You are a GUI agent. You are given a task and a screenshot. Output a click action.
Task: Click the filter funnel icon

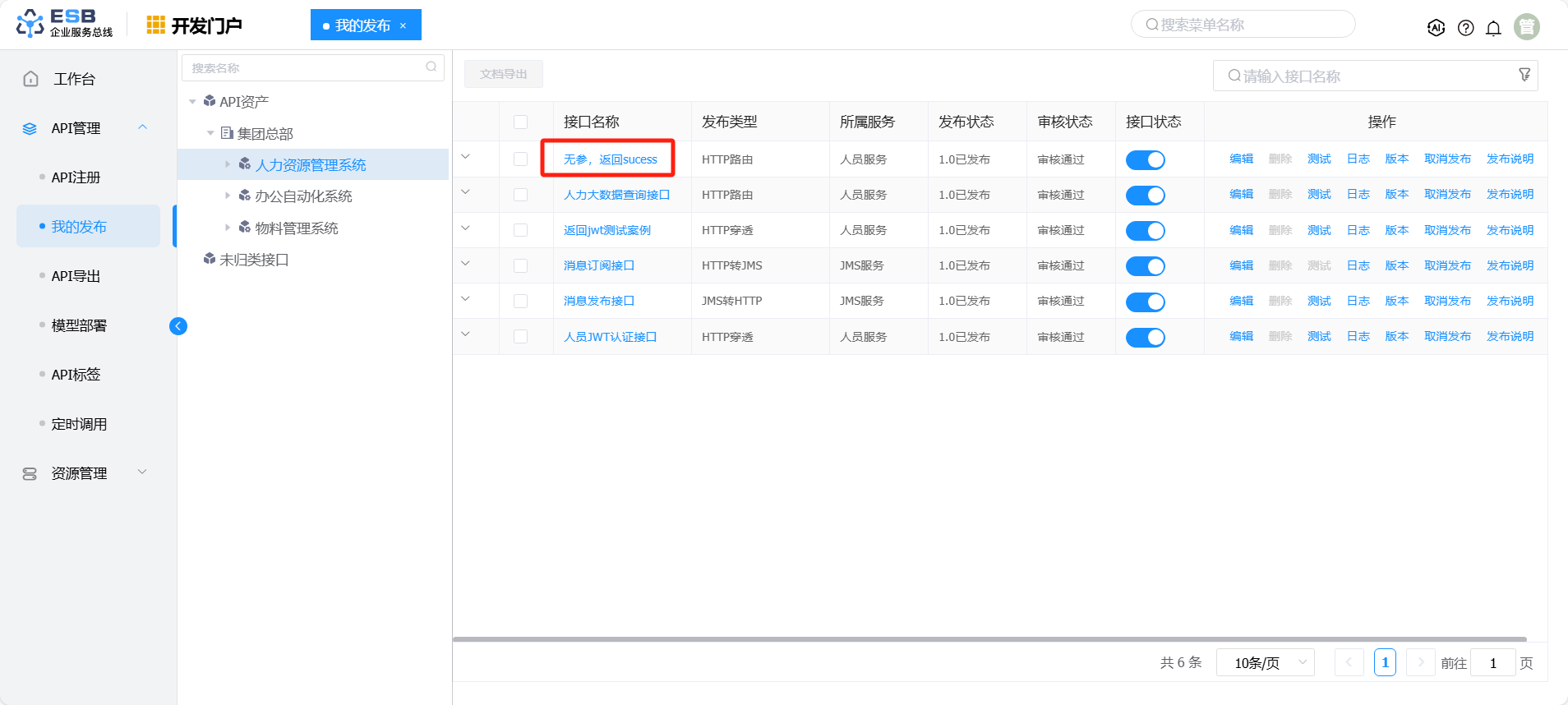pyautogui.click(x=1524, y=75)
